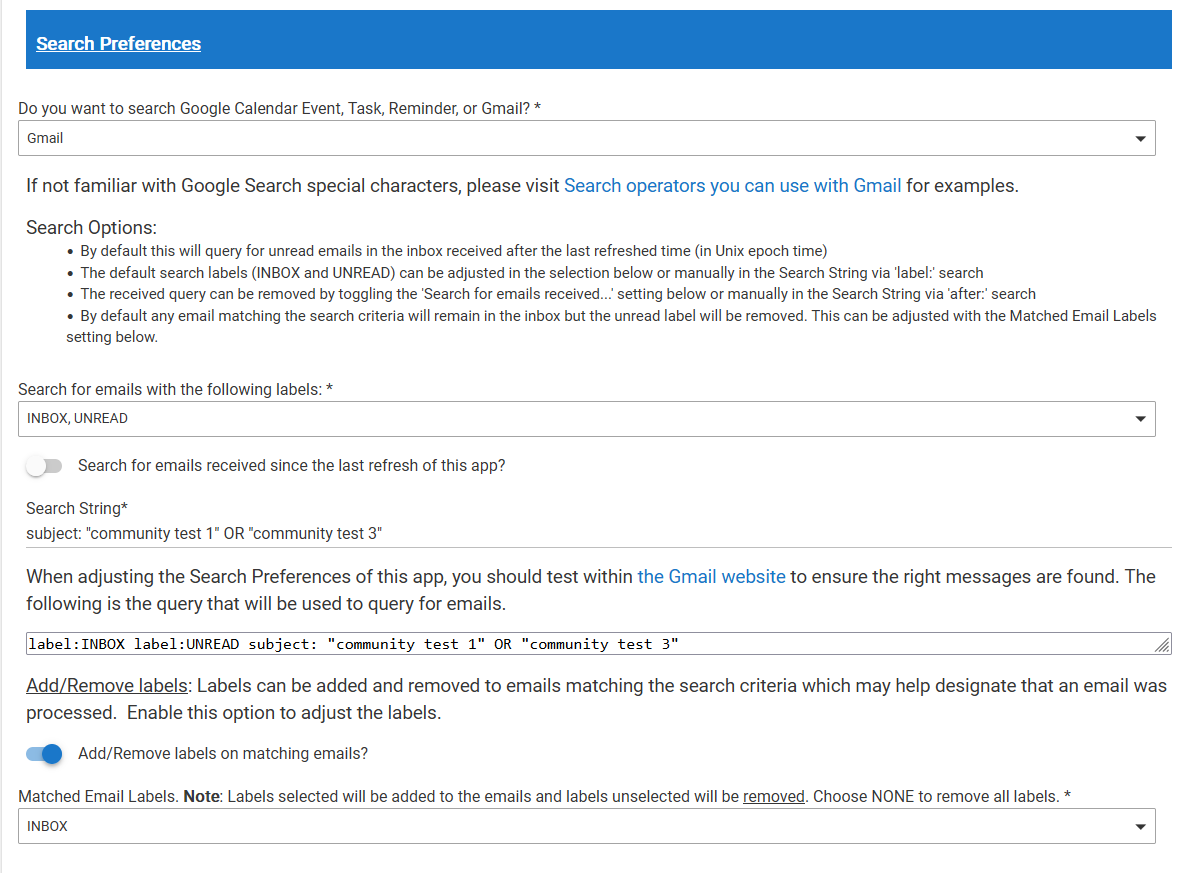Viewport: 1185px width, 873px height.
Task: Click the 'Search for emails received since' toggle label
Action: [291, 466]
